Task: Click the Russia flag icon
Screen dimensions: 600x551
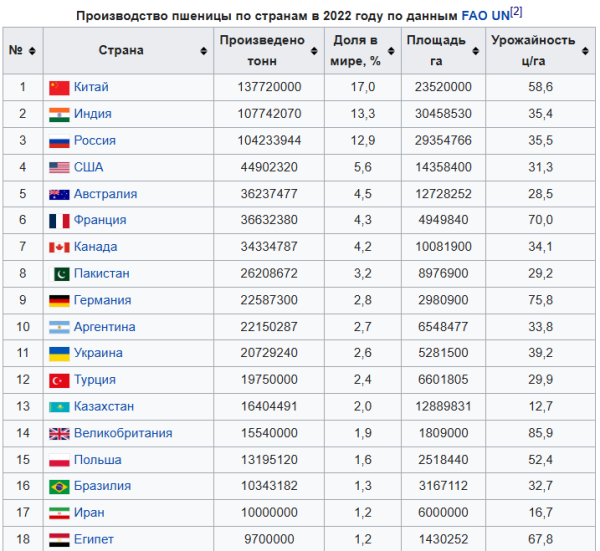Action: coord(59,141)
